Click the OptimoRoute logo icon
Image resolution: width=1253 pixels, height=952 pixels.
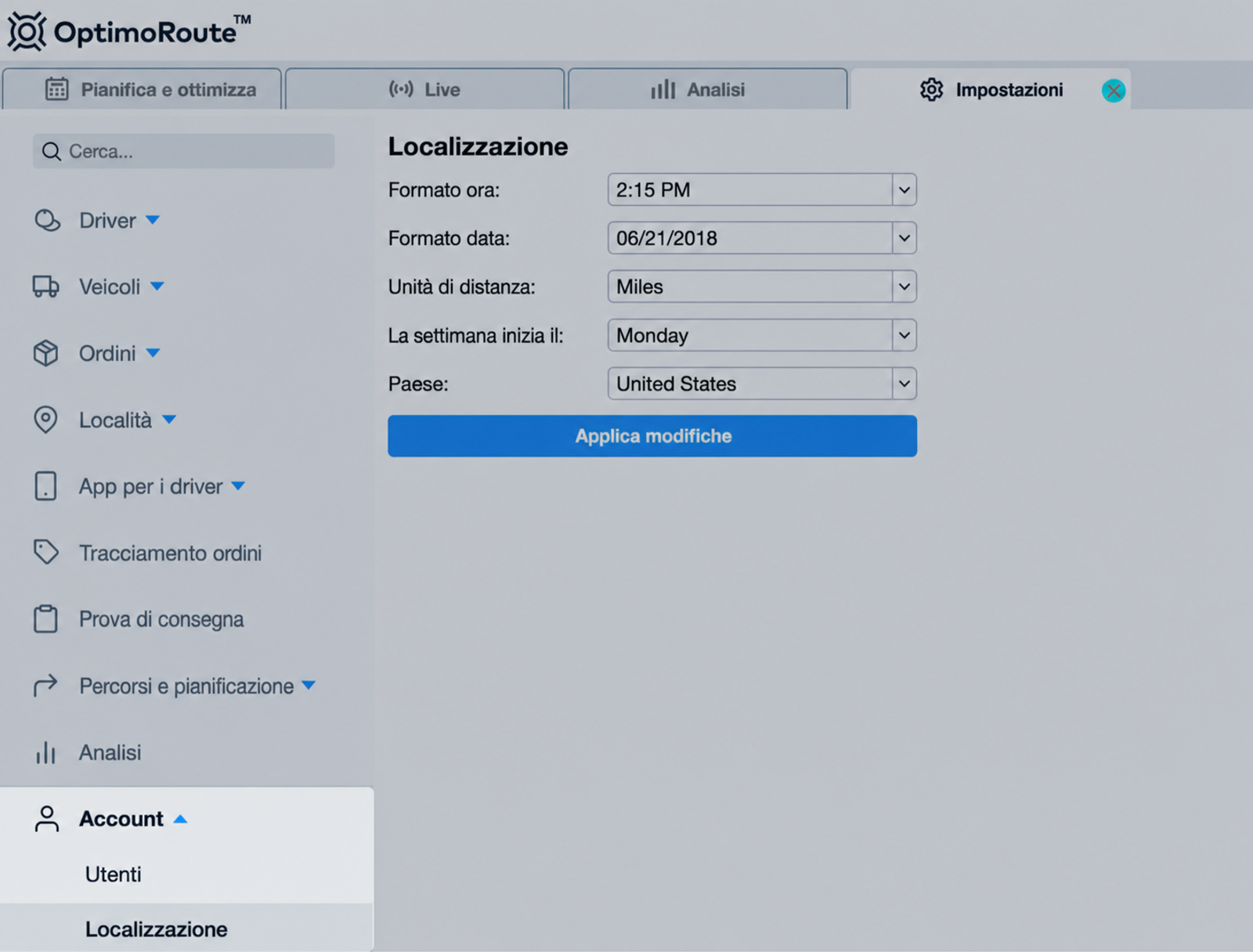[27, 31]
